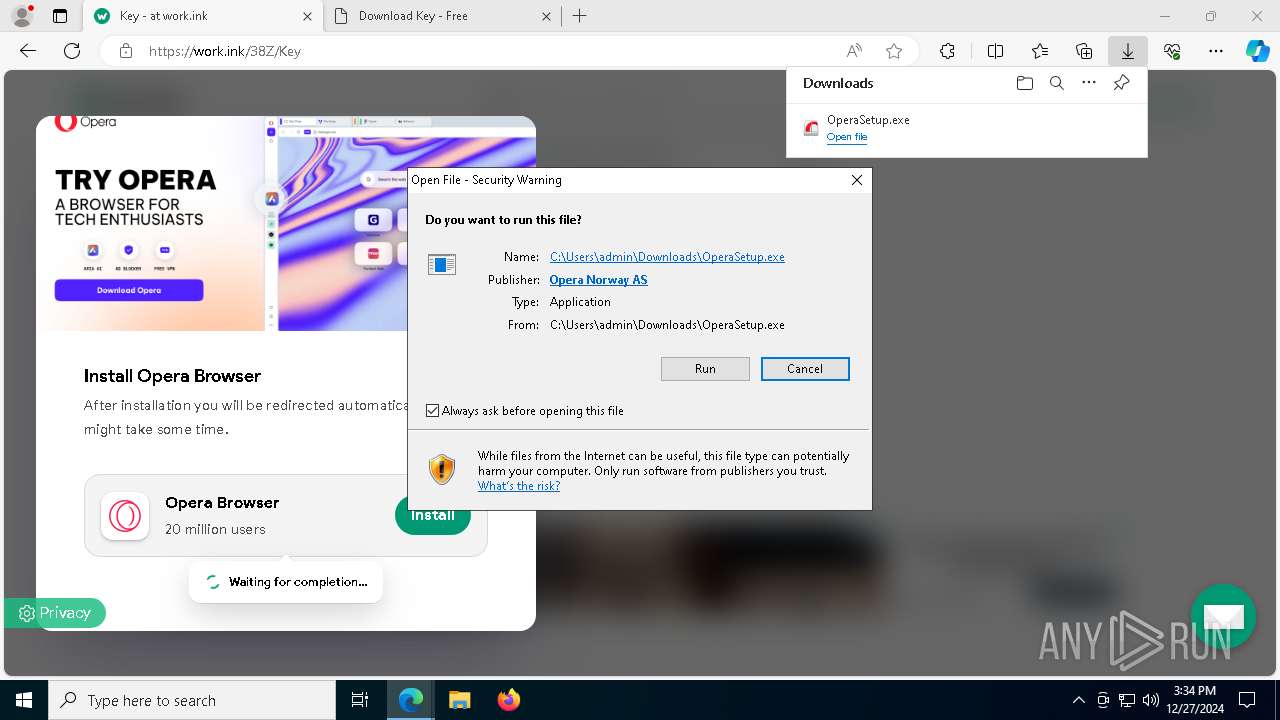The image size is (1280, 720).
Task: Toggle the Downloads toolbar button
Action: pos(1127,51)
